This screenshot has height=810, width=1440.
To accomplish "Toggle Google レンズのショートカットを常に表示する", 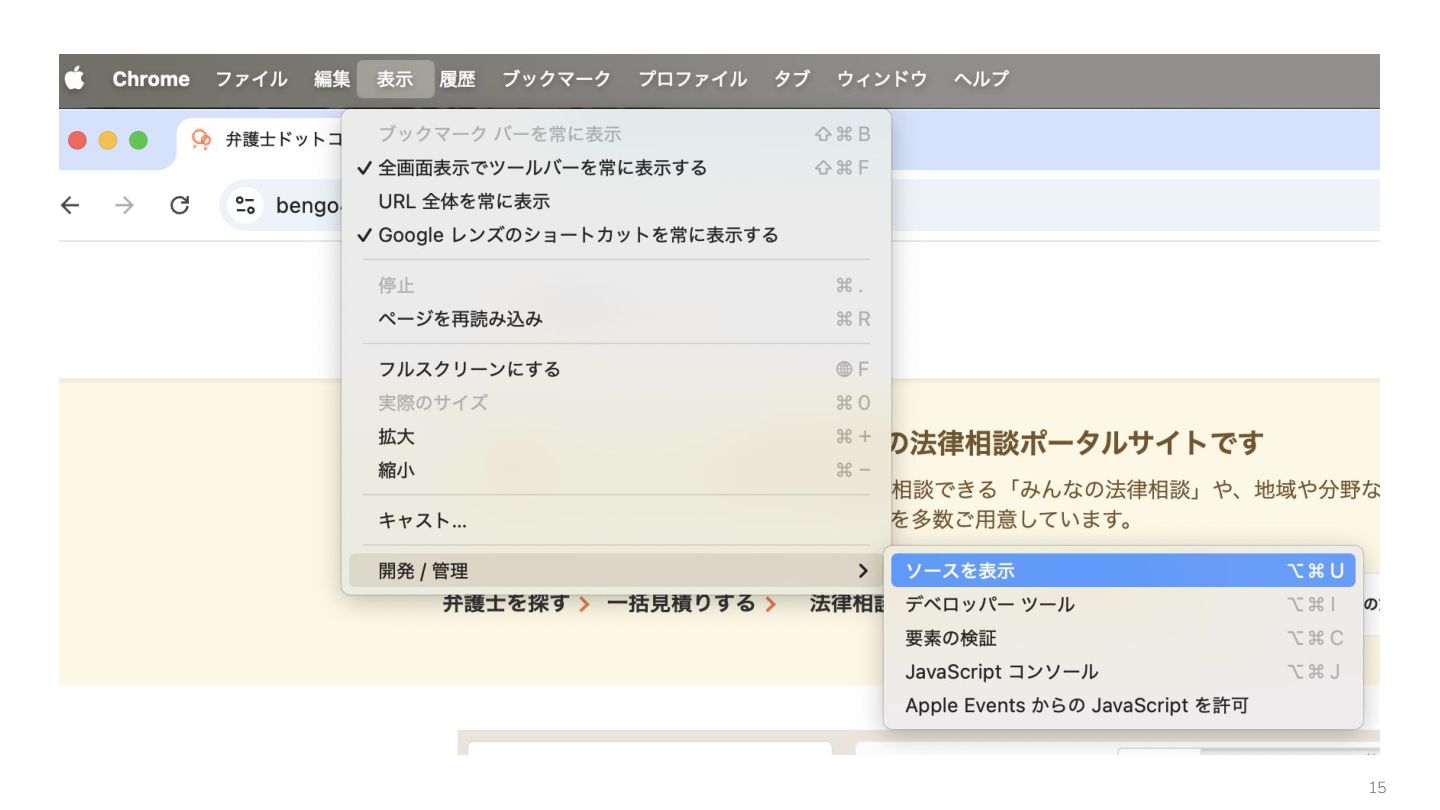I will pyautogui.click(x=616, y=236).
